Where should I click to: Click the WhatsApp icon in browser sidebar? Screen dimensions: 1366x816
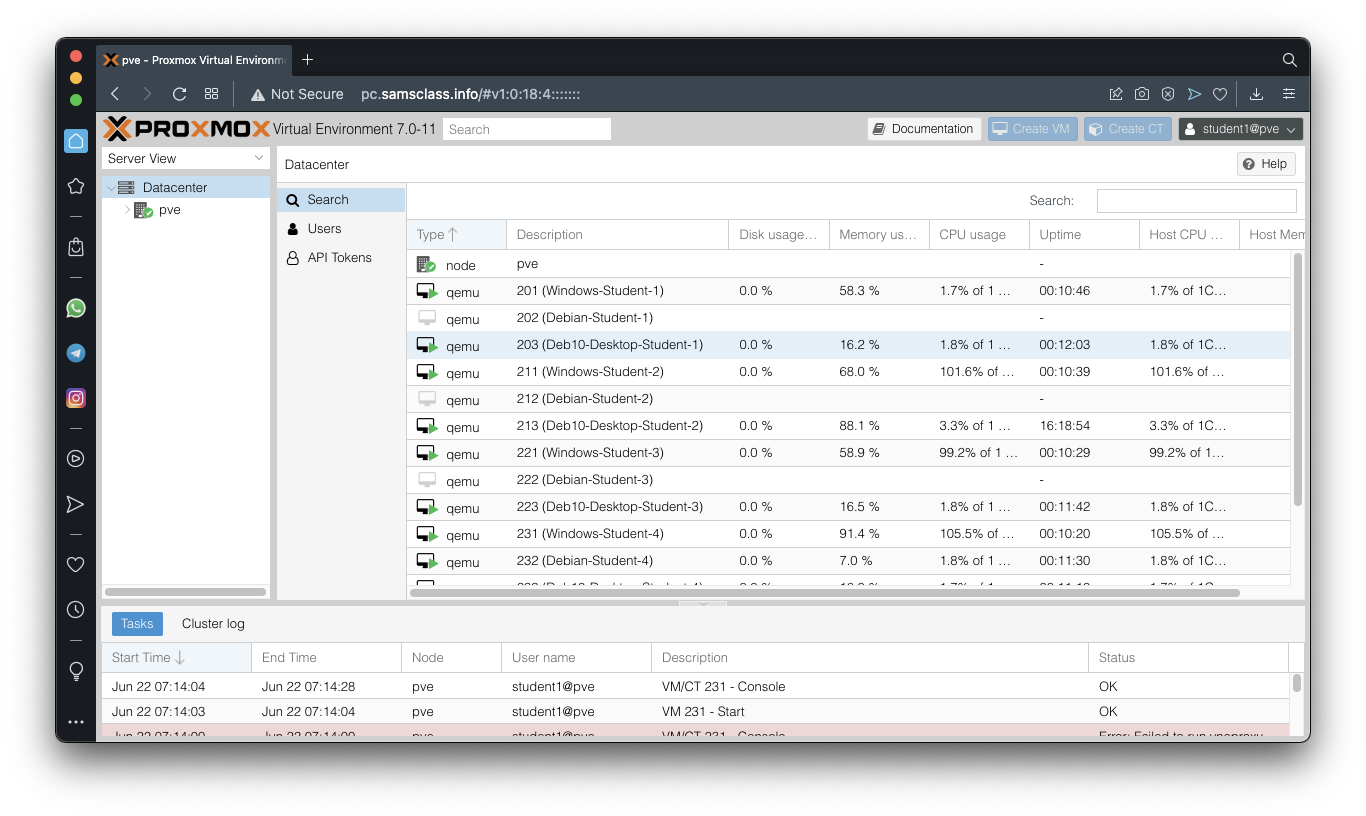[x=76, y=308]
